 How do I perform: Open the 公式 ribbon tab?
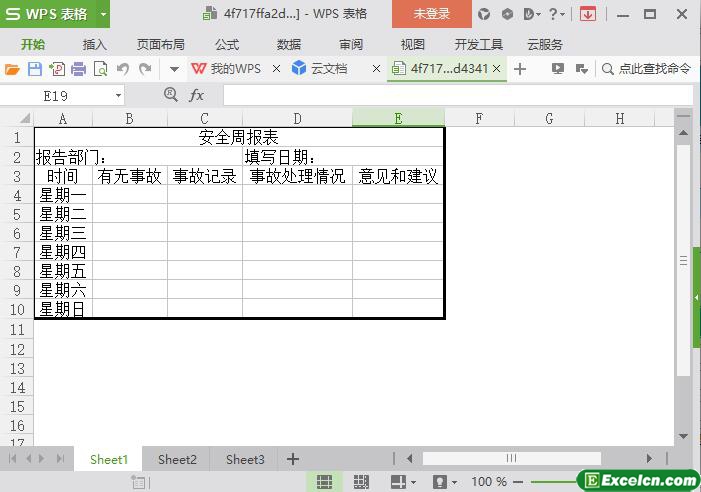[x=227, y=44]
